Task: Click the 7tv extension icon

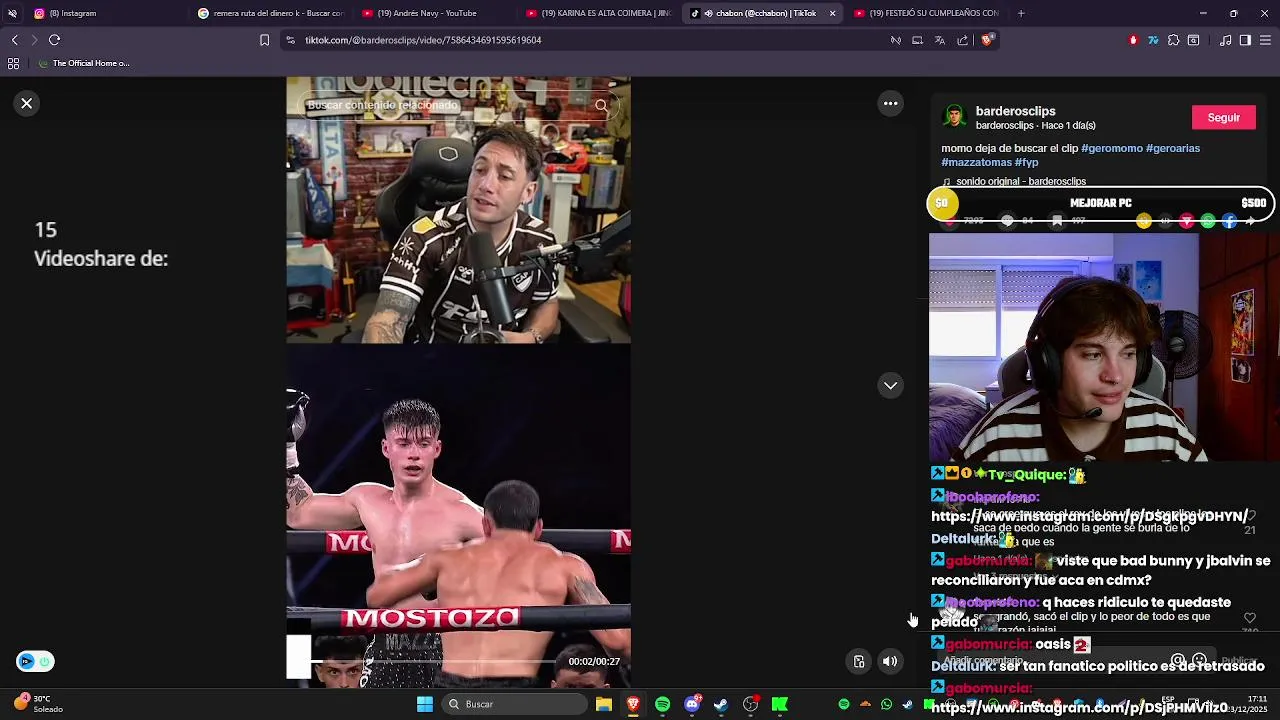Action: pyautogui.click(x=1153, y=40)
